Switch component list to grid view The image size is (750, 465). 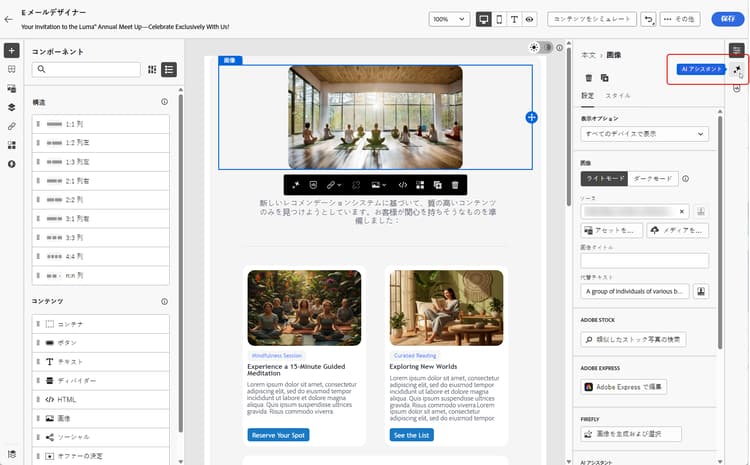pyautogui.click(x=152, y=70)
